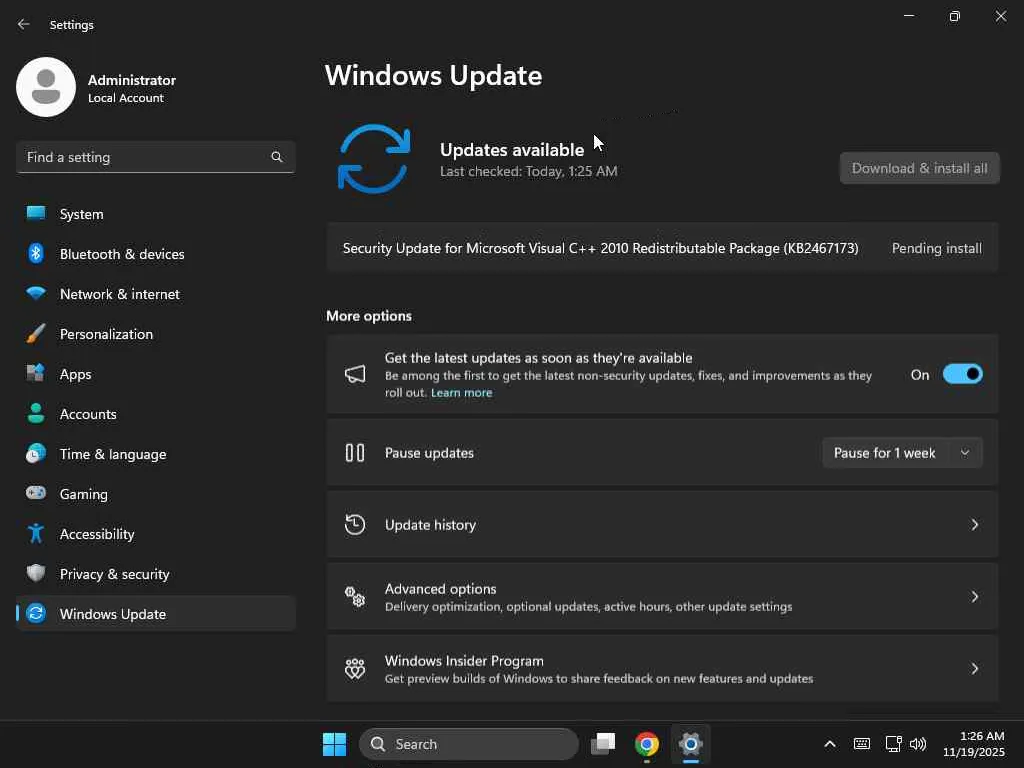This screenshot has width=1024, height=768.
Task: Click the Administrator profile avatar
Action: pyautogui.click(x=46, y=87)
